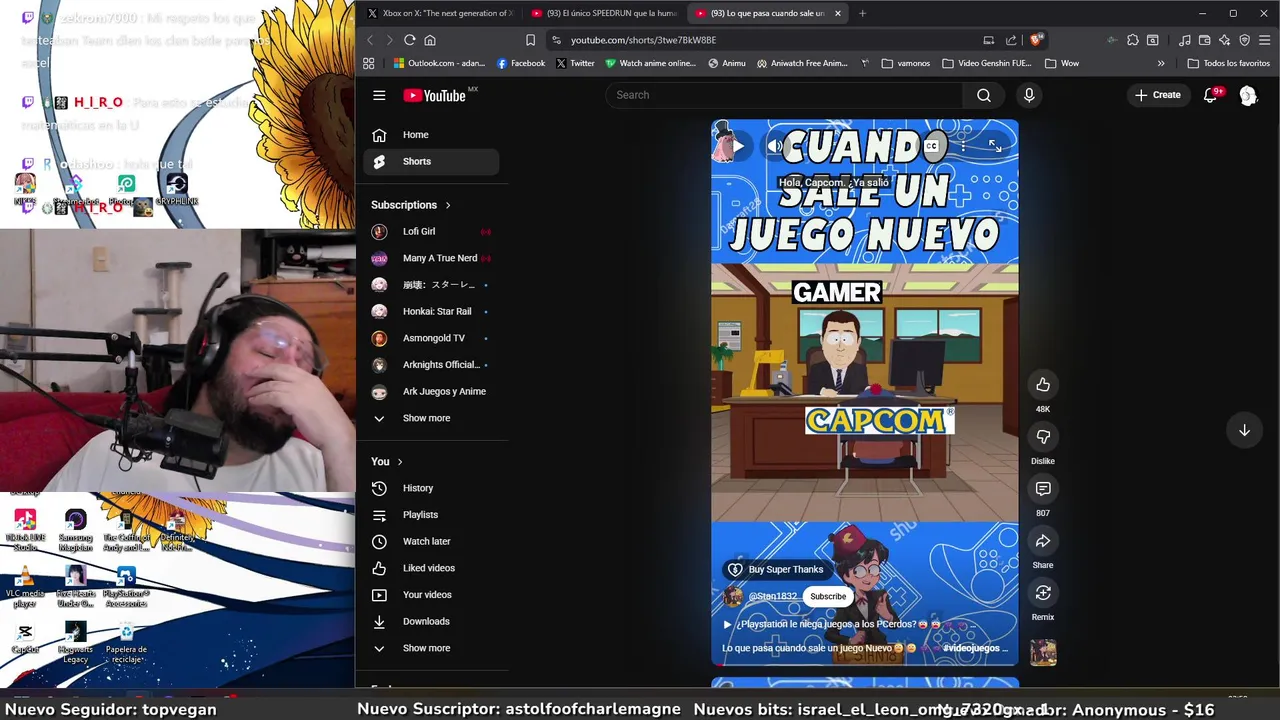Expand subscriptions list with Show more
Screen dimensions: 1280x720
click(432, 418)
